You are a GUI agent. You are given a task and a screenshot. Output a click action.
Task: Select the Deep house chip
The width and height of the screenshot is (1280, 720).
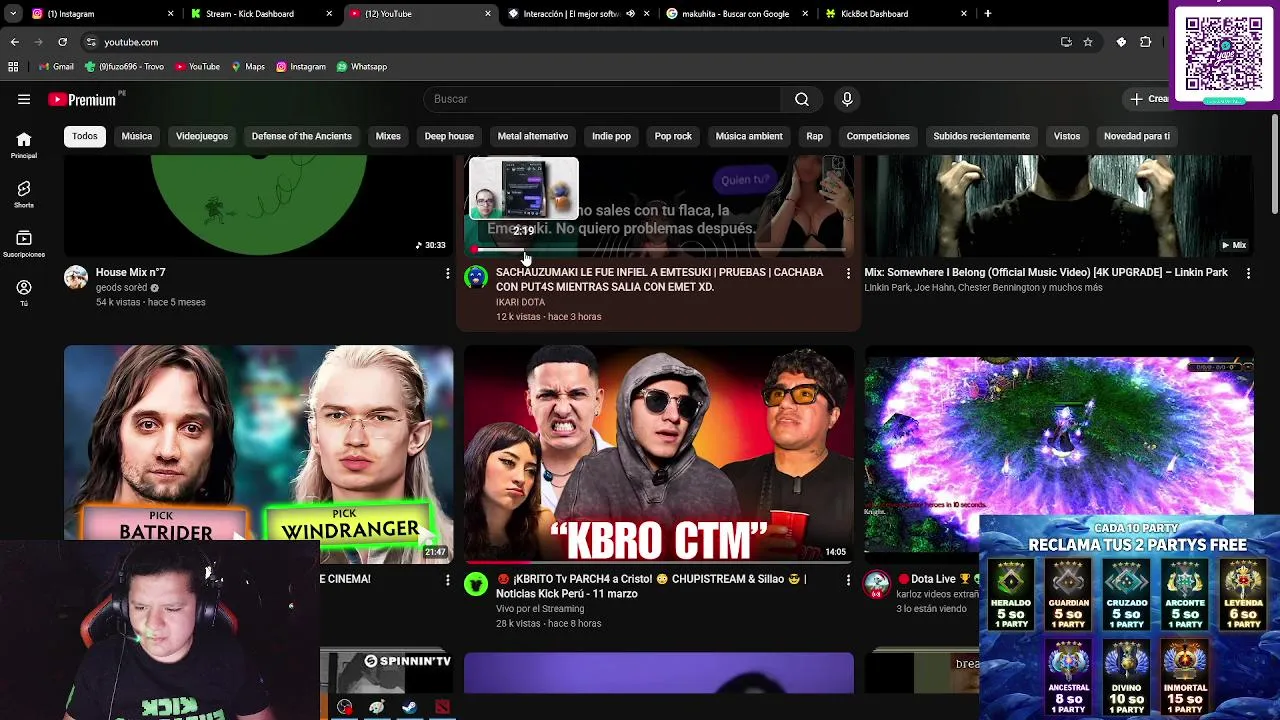coord(449,136)
